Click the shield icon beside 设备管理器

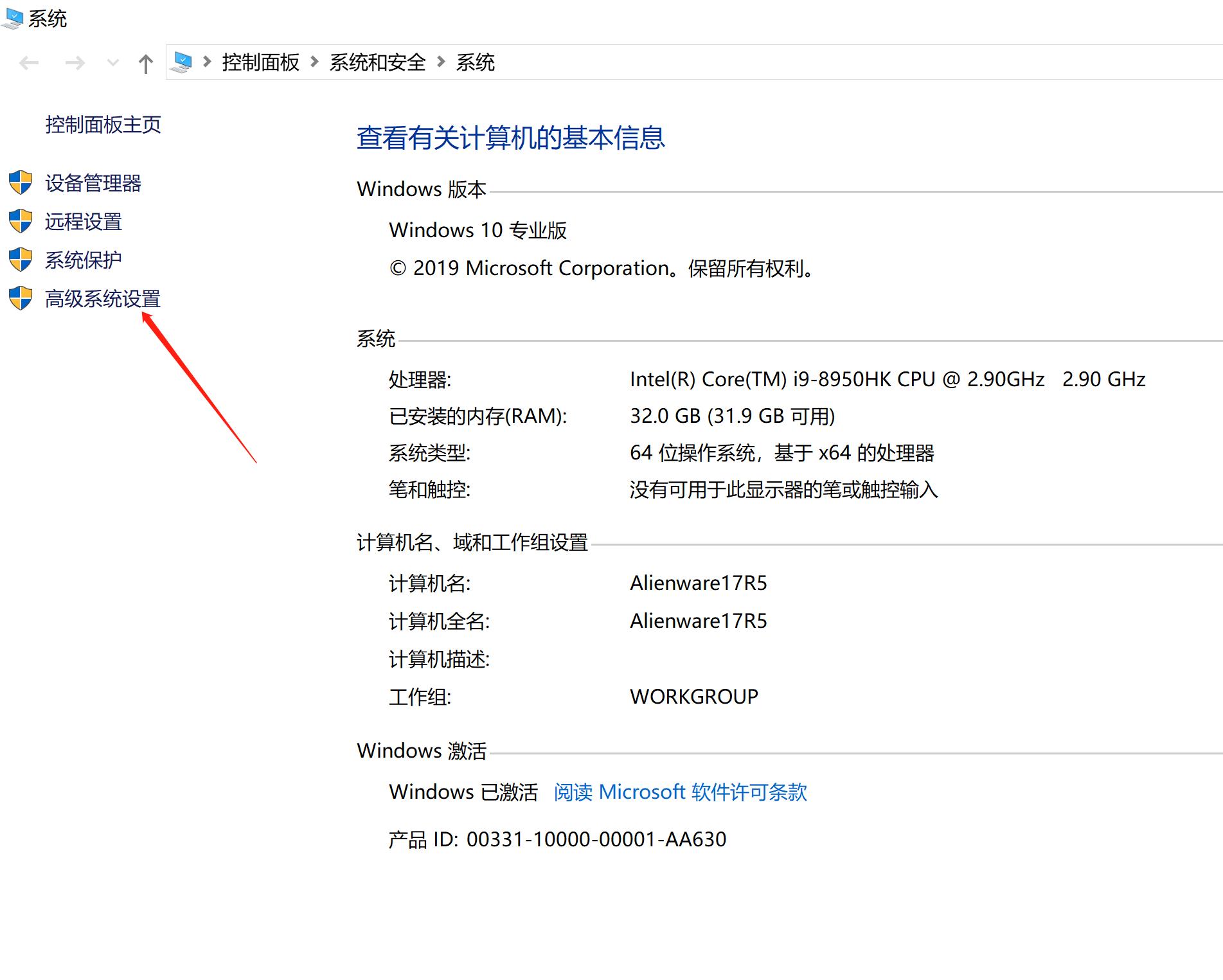(21, 183)
